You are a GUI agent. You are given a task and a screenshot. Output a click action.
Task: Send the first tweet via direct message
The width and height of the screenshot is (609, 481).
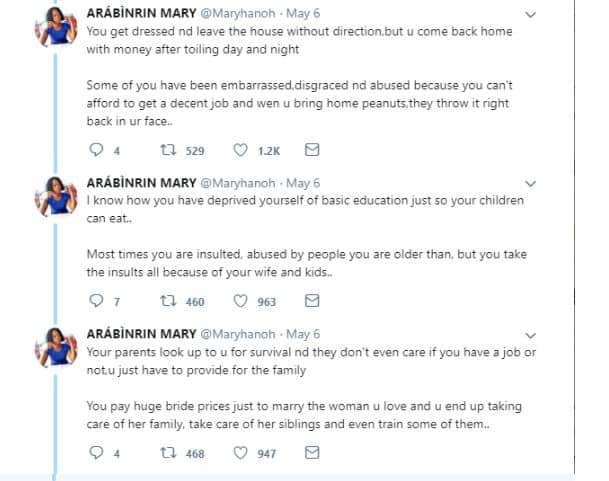tap(312, 150)
